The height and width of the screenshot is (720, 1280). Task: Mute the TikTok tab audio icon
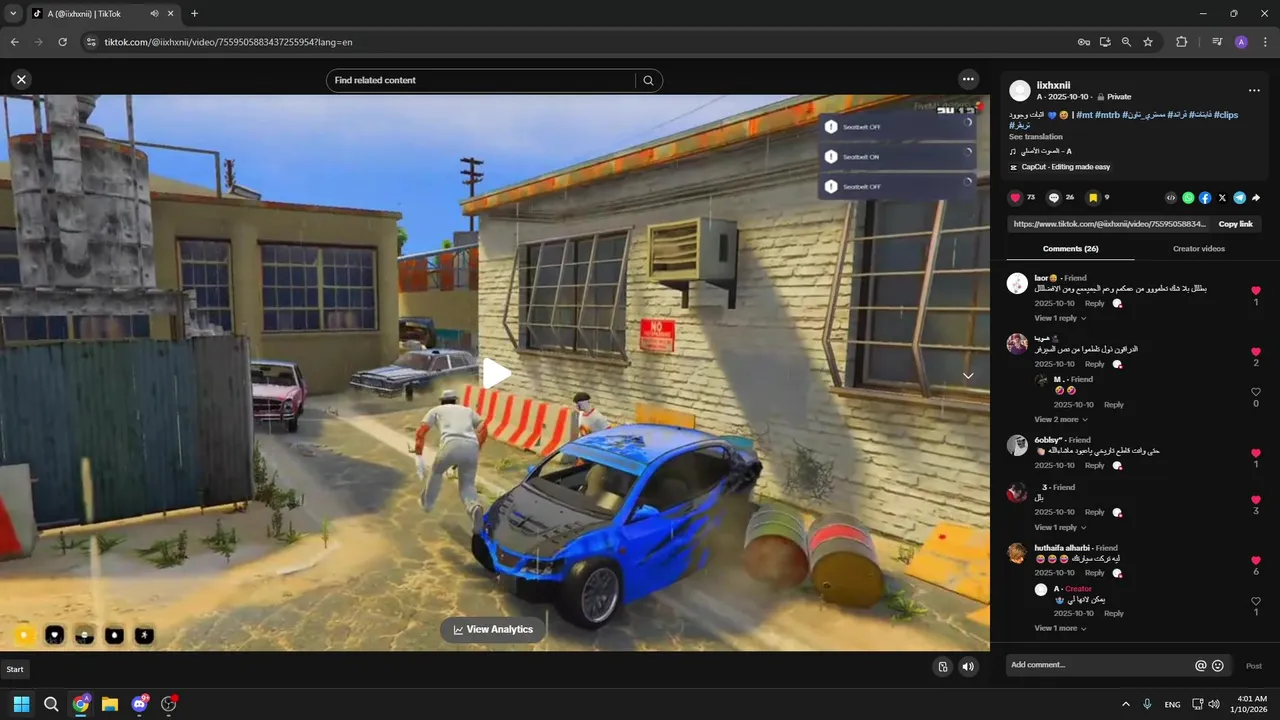point(154,14)
